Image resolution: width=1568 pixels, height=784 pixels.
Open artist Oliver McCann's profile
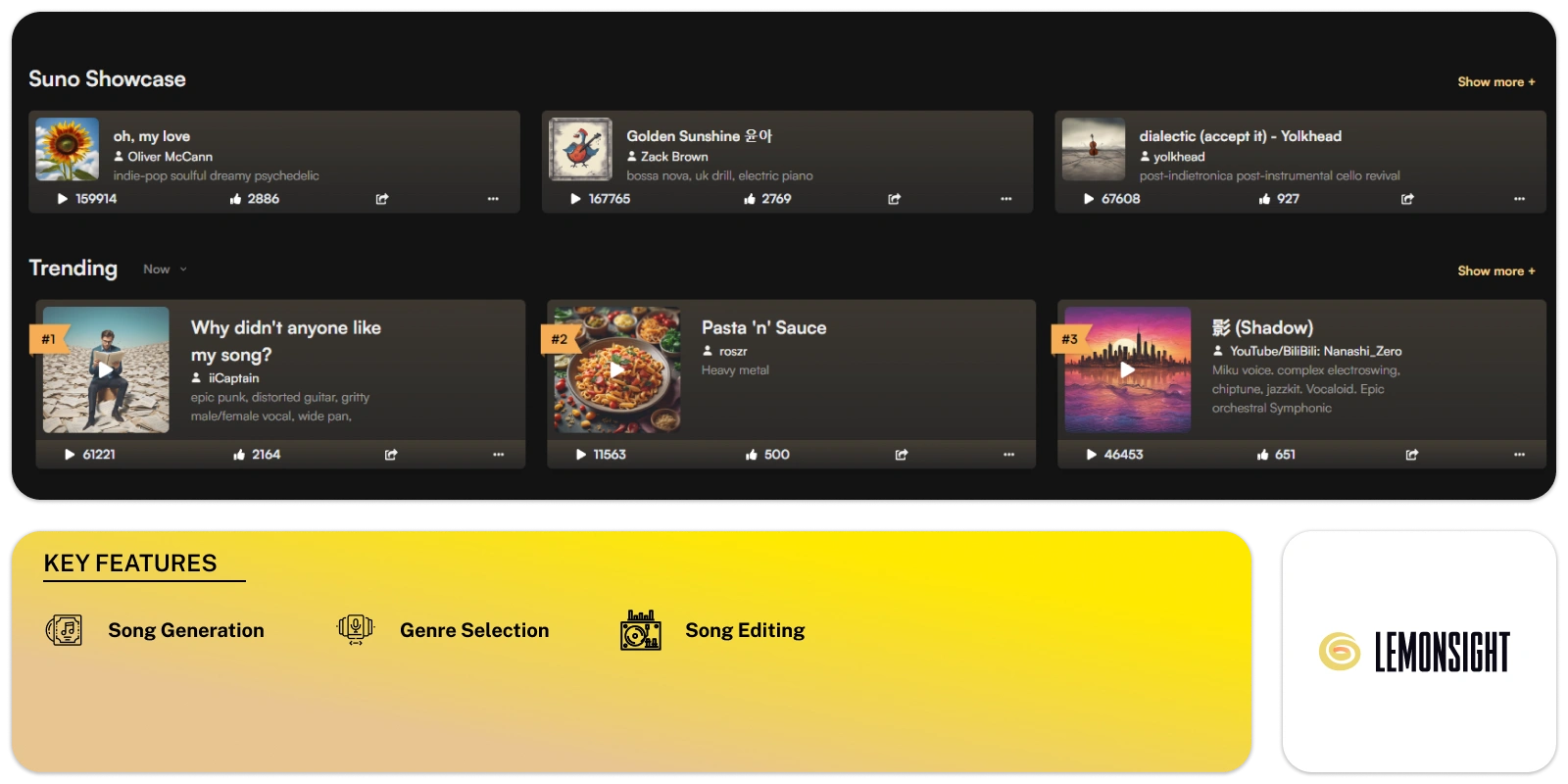point(170,157)
